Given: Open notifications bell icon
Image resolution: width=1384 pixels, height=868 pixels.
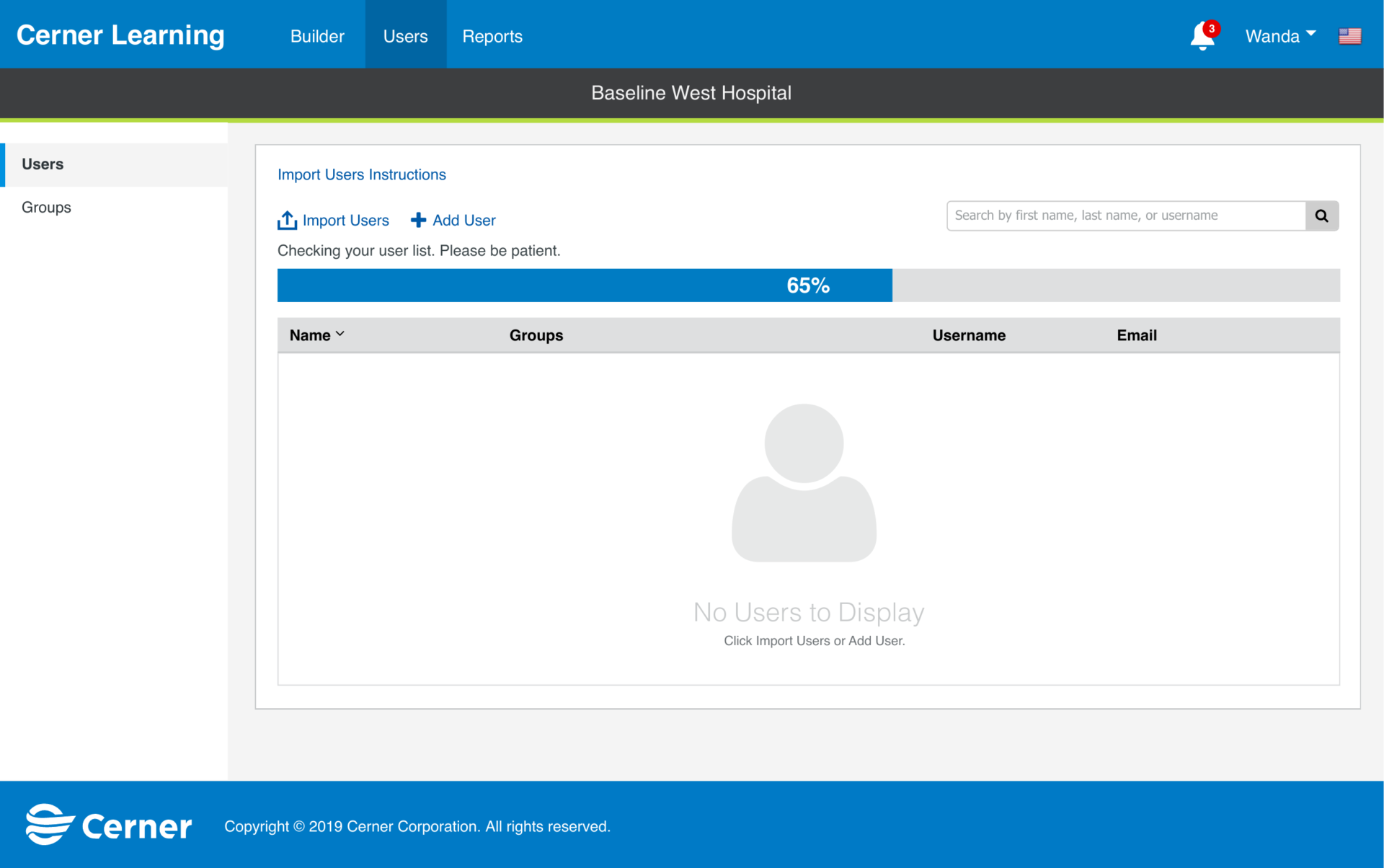Looking at the screenshot, I should pyautogui.click(x=1202, y=36).
